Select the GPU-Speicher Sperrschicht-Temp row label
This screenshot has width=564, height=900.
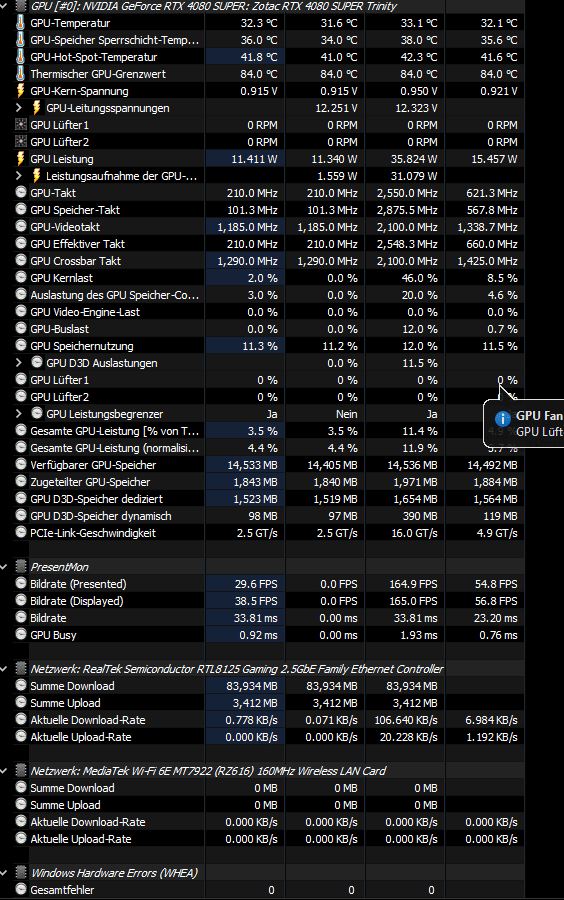(x=115, y=40)
